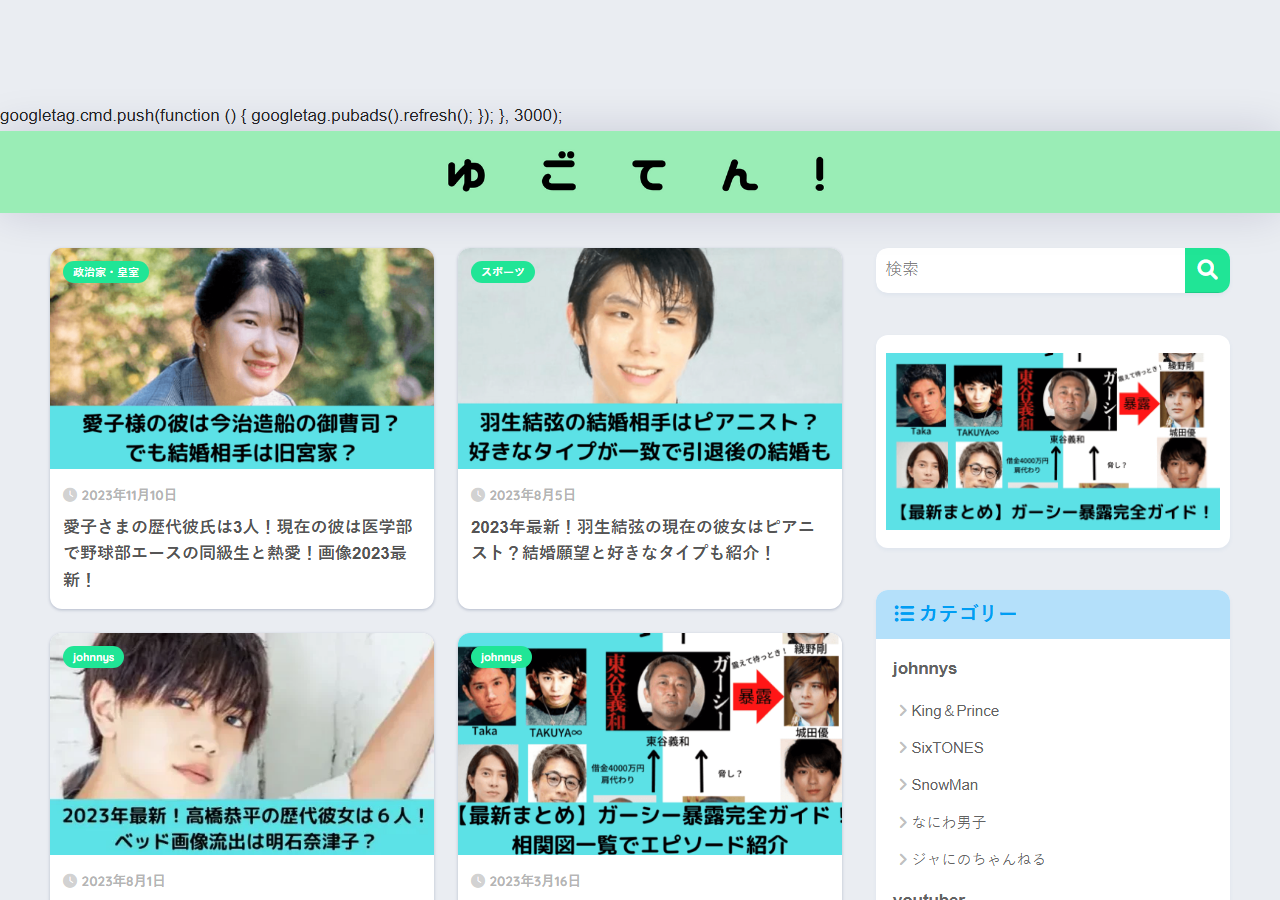Focus the 検索 search input field

(1030, 270)
